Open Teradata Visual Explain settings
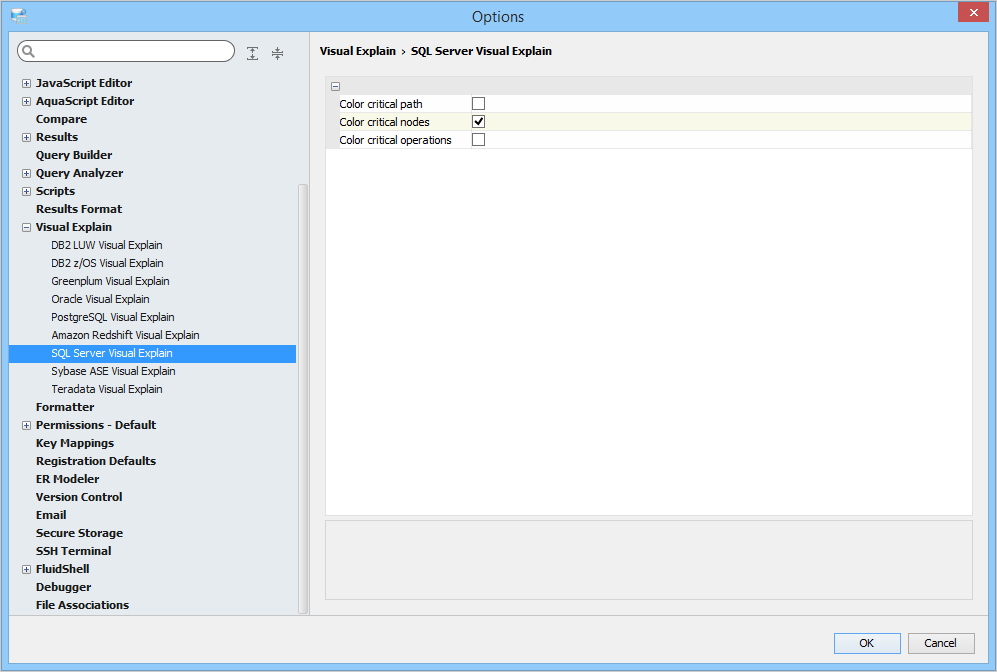Screen dimensions: 997x672 pos(107,389)
